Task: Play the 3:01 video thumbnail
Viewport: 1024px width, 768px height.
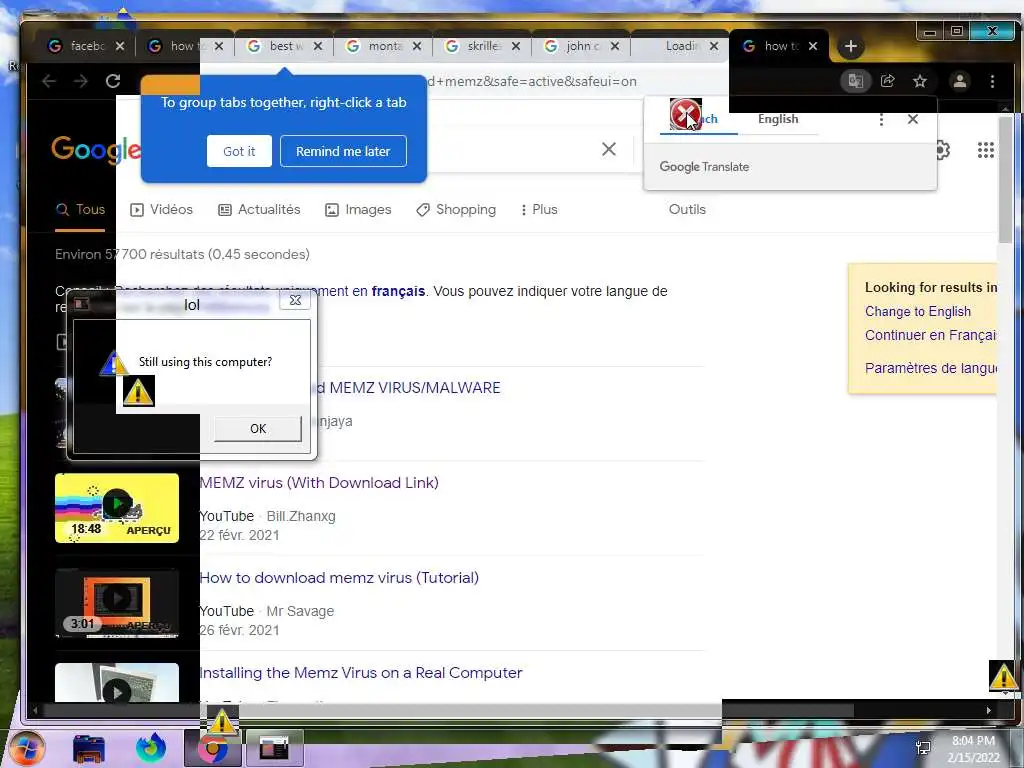Action: click(x=117, y=602)
